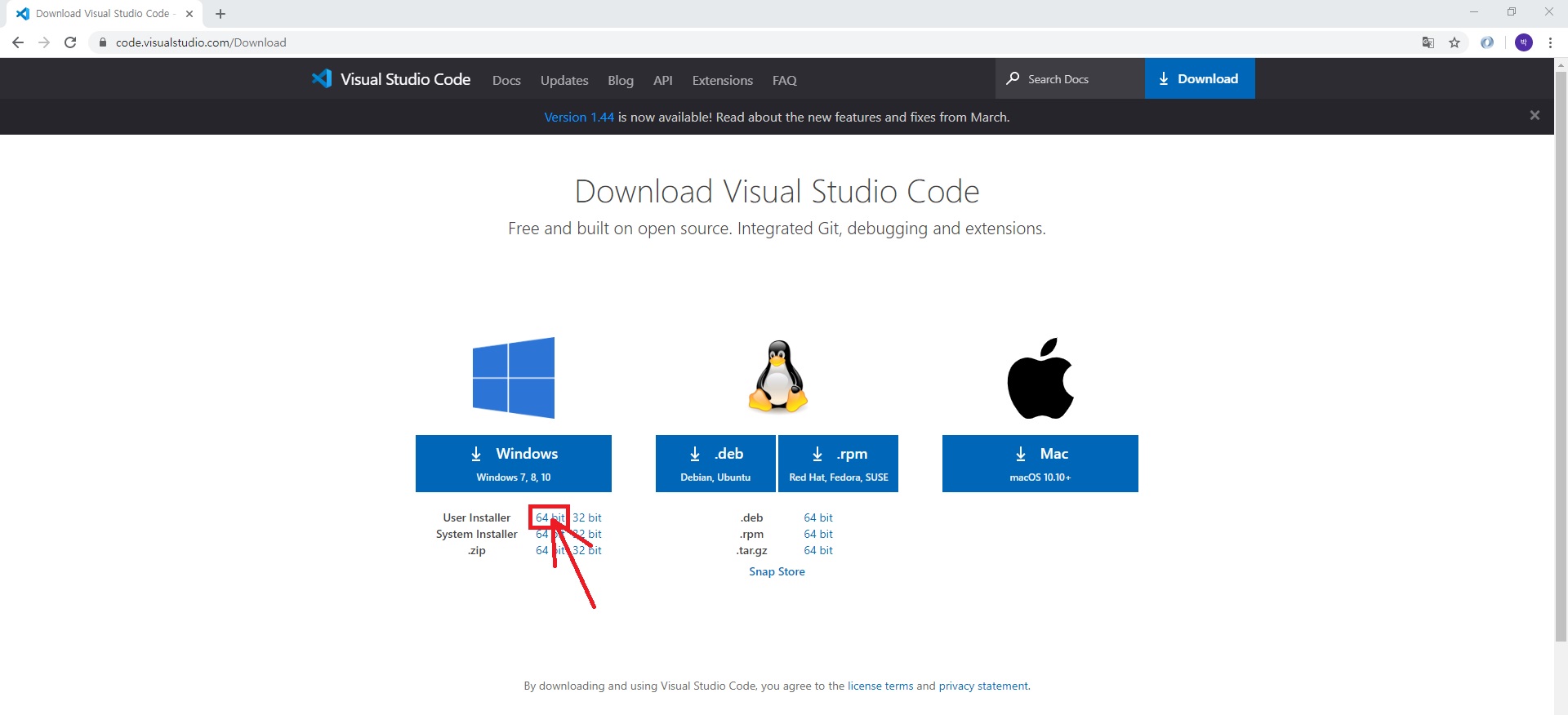Open the Version 1.44 link

[579, 117]
